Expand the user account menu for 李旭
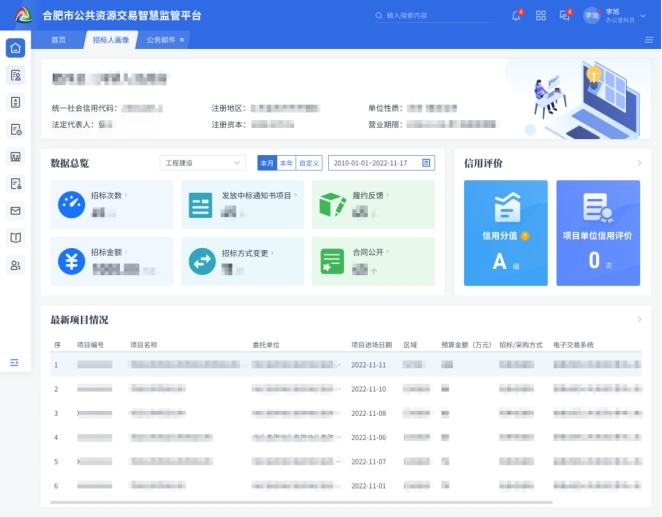This screenshot has height=517, width=662. [642, 15]
